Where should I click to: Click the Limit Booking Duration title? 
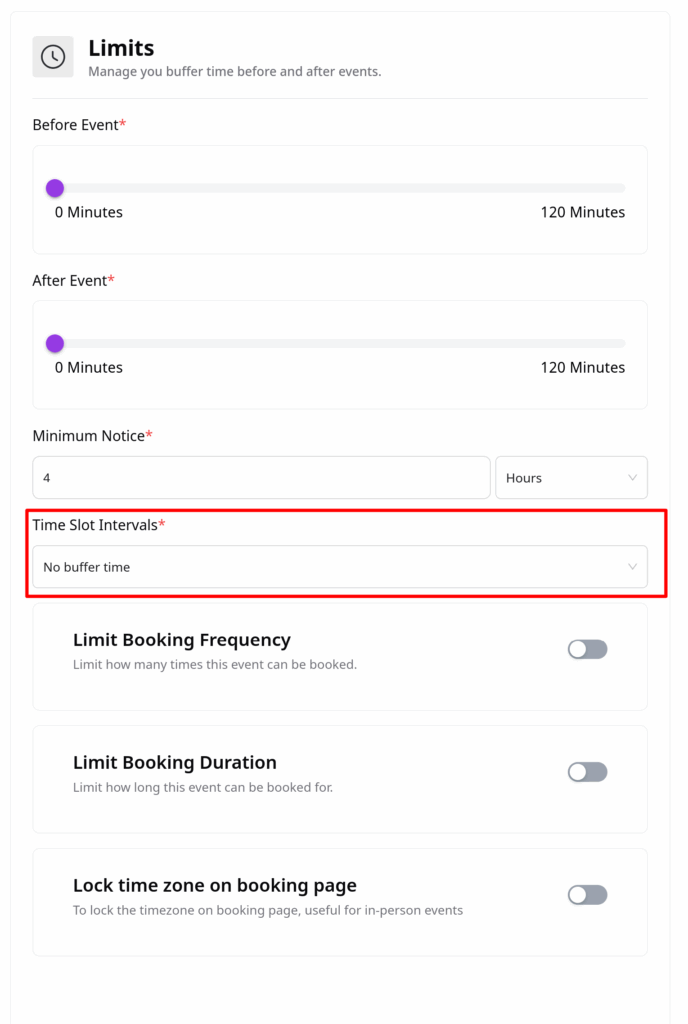coord(174,763)
